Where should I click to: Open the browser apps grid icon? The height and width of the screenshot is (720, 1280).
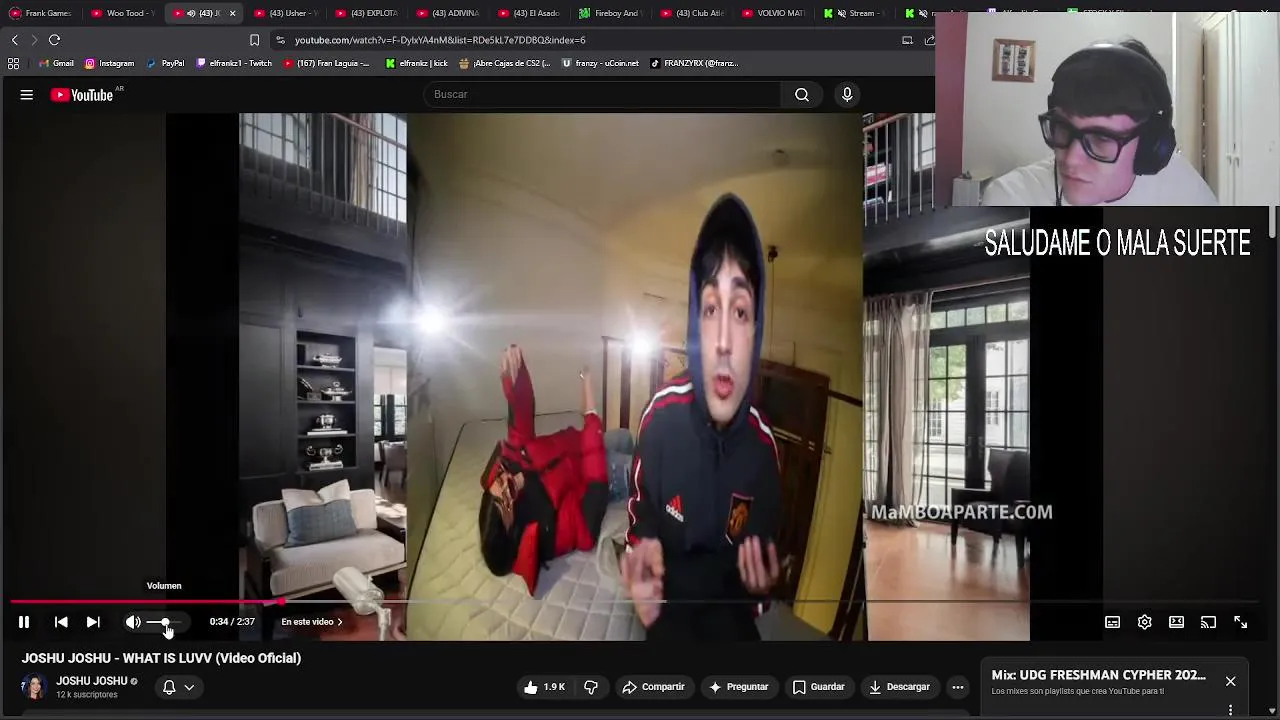click(x=13, y=63)
